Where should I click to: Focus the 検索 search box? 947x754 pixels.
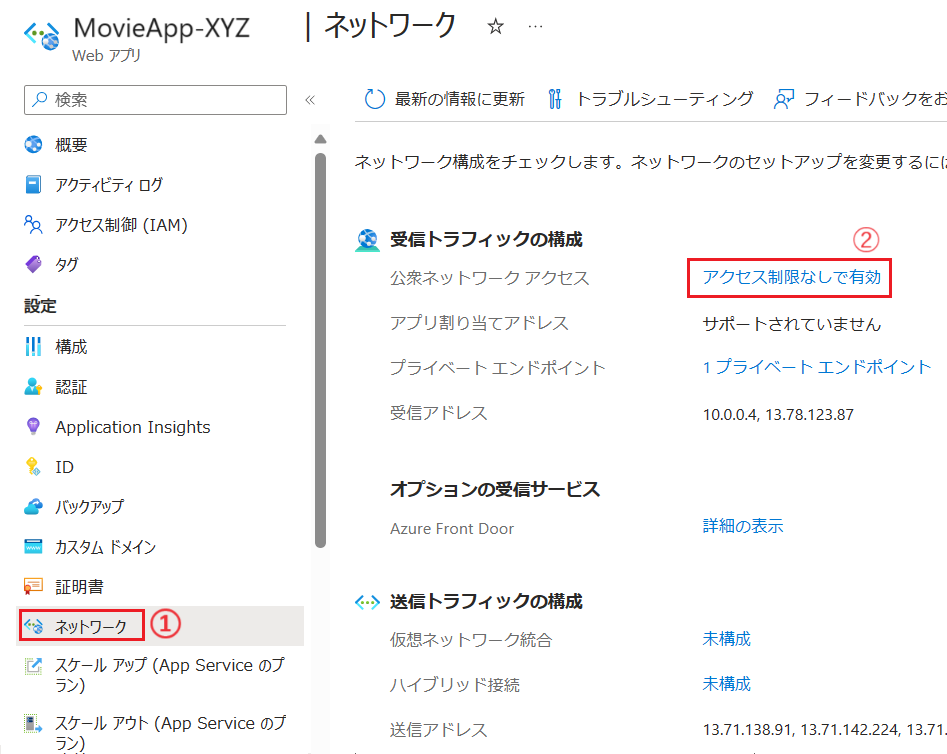tap(155, 100)
